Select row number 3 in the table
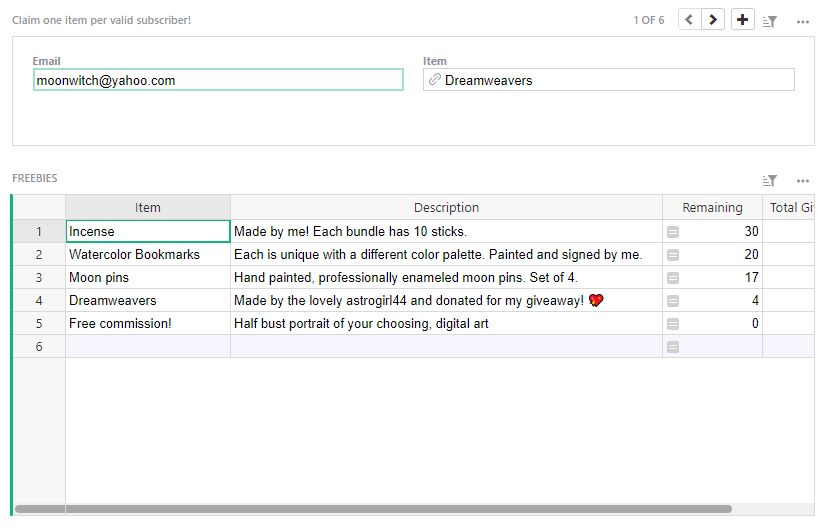Screen dimensions: 831x528 [x=39, y=278]
